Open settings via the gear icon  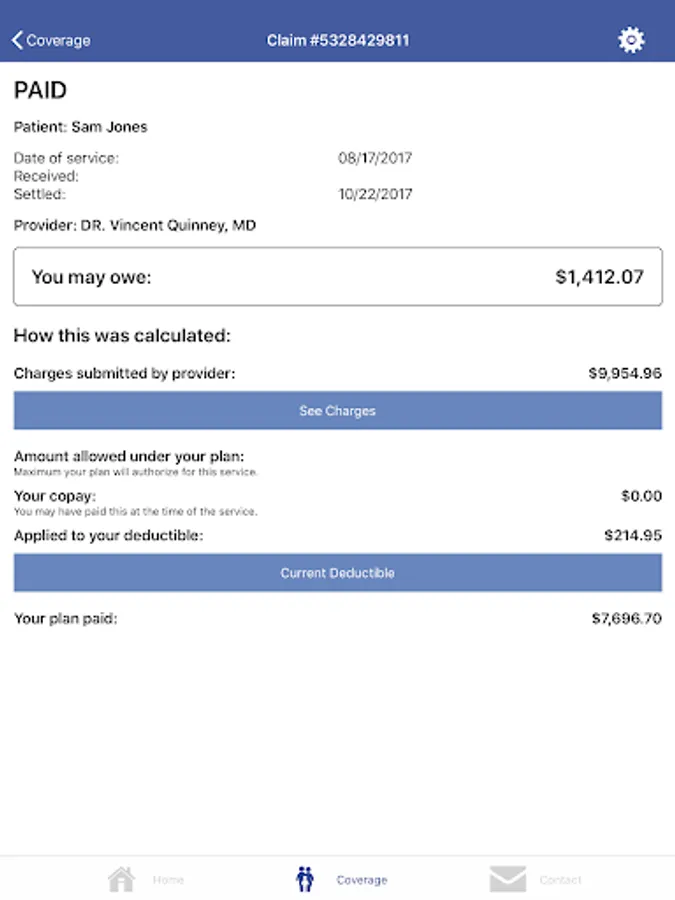(x=631, y=40)
